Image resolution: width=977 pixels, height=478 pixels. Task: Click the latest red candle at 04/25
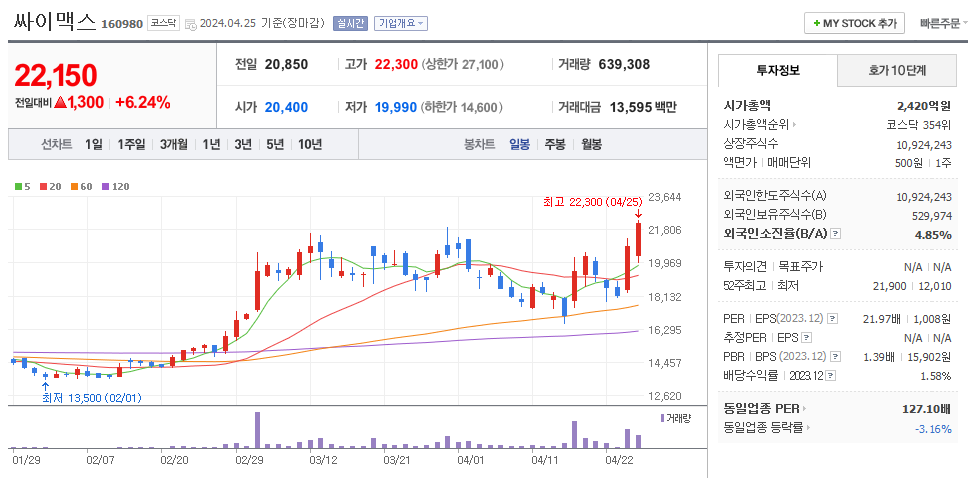point(639,242)
